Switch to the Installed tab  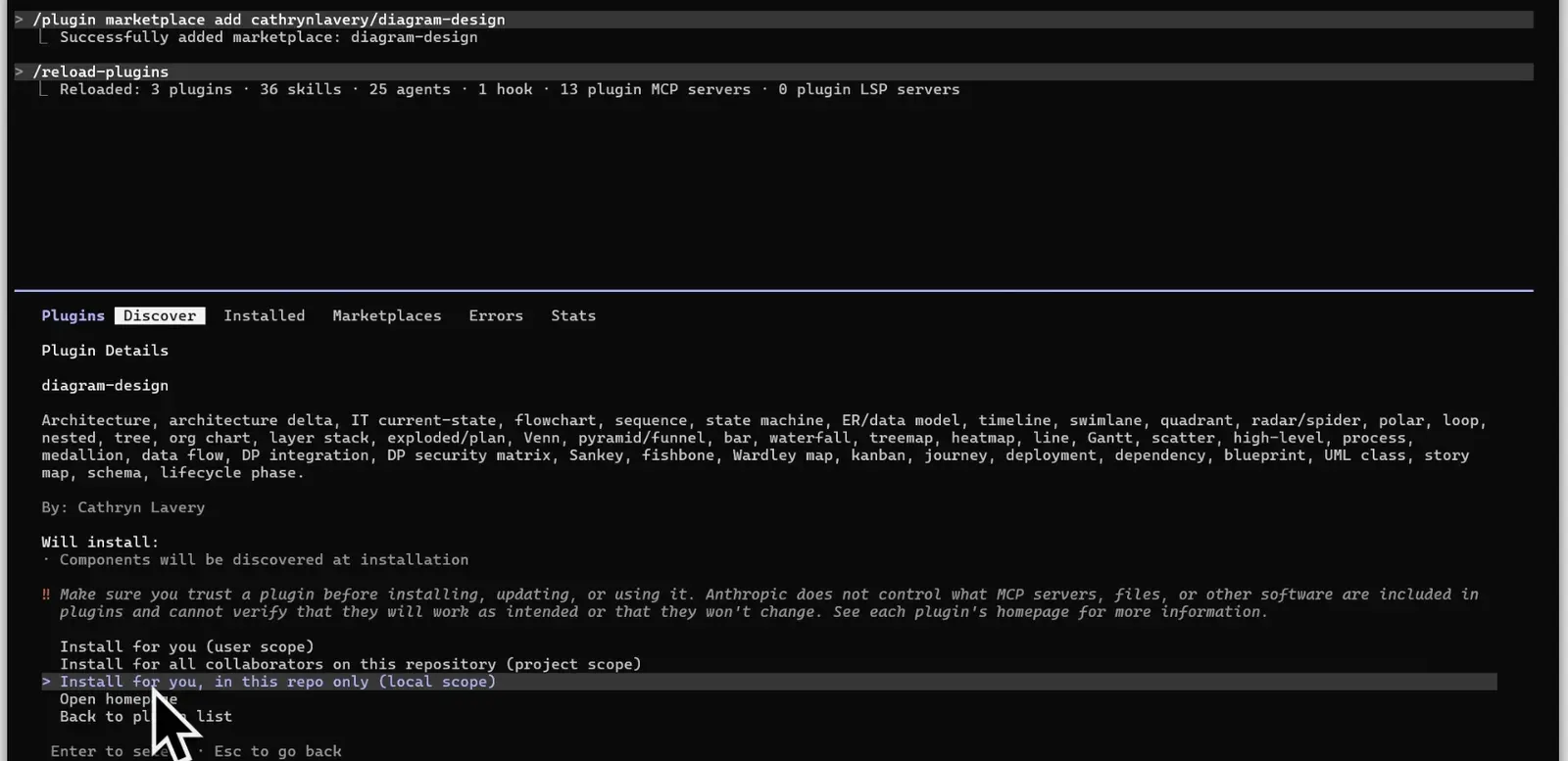[x=264, y=315]
